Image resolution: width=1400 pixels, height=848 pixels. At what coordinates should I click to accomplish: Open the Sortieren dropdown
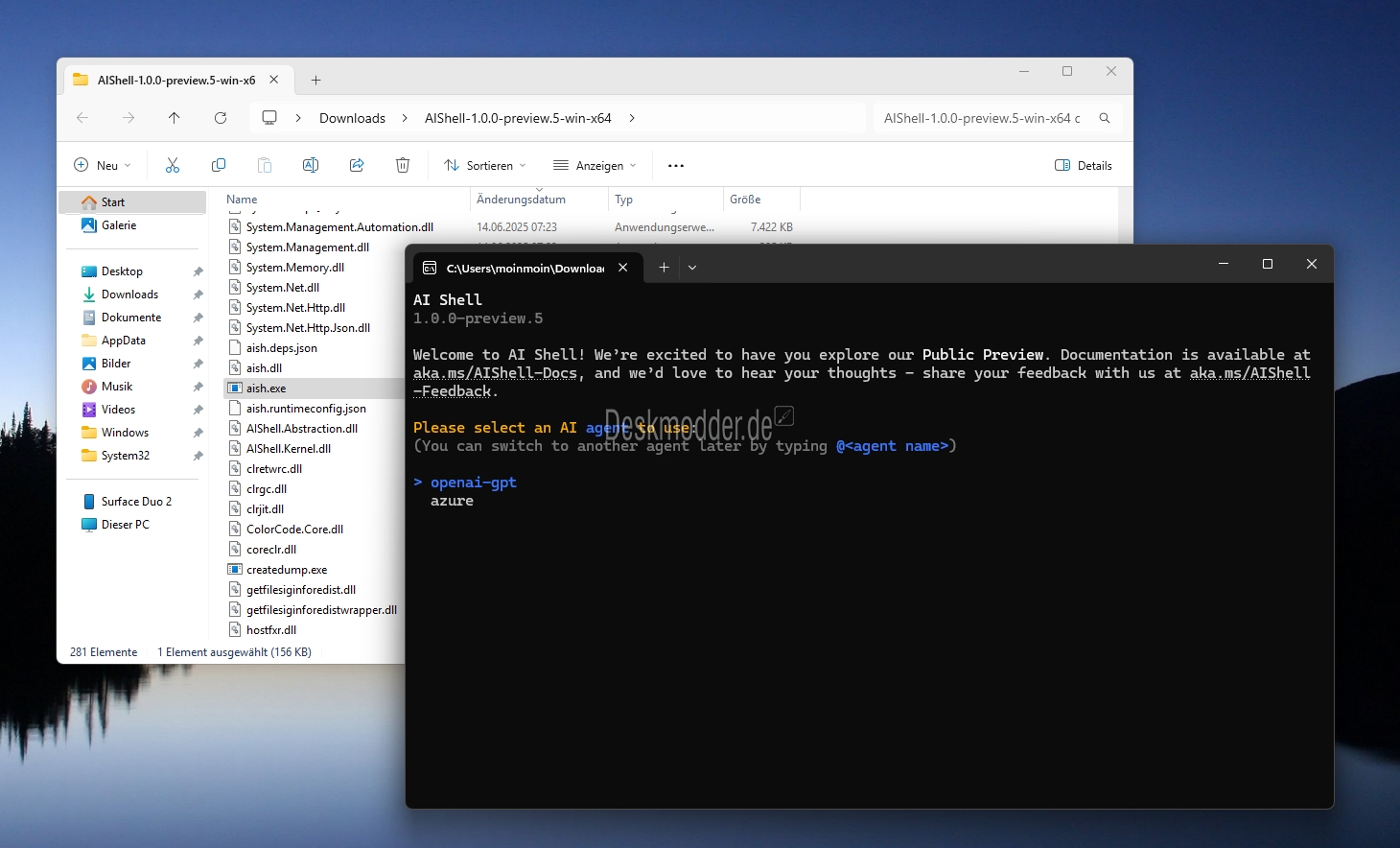click(x=485, y=165)
